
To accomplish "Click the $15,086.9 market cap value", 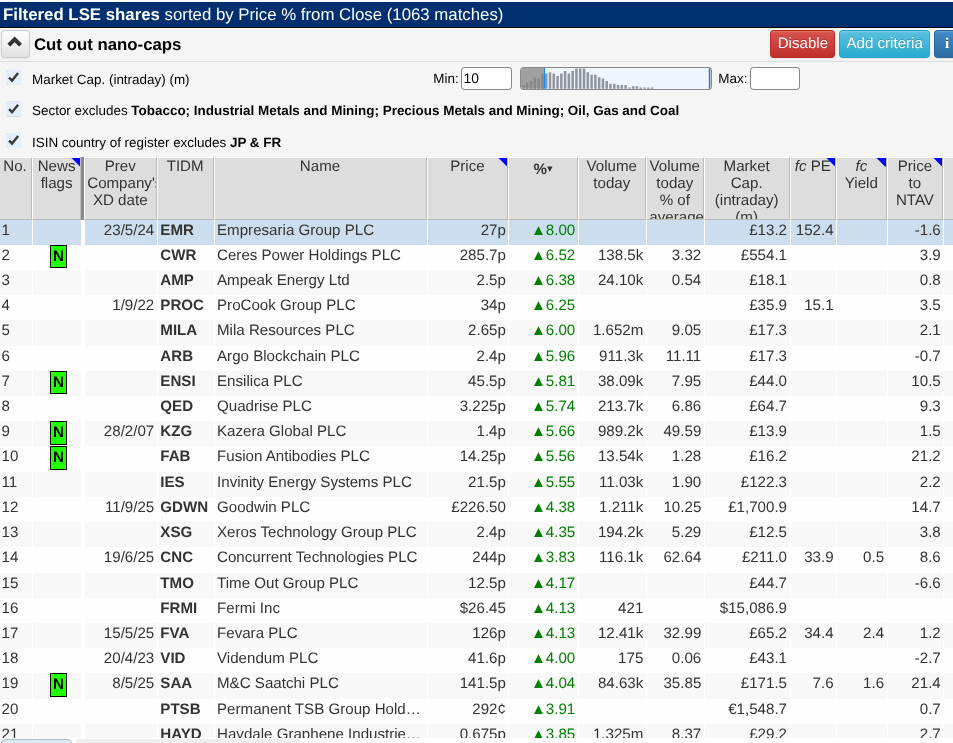I will [x=753, y=608].
